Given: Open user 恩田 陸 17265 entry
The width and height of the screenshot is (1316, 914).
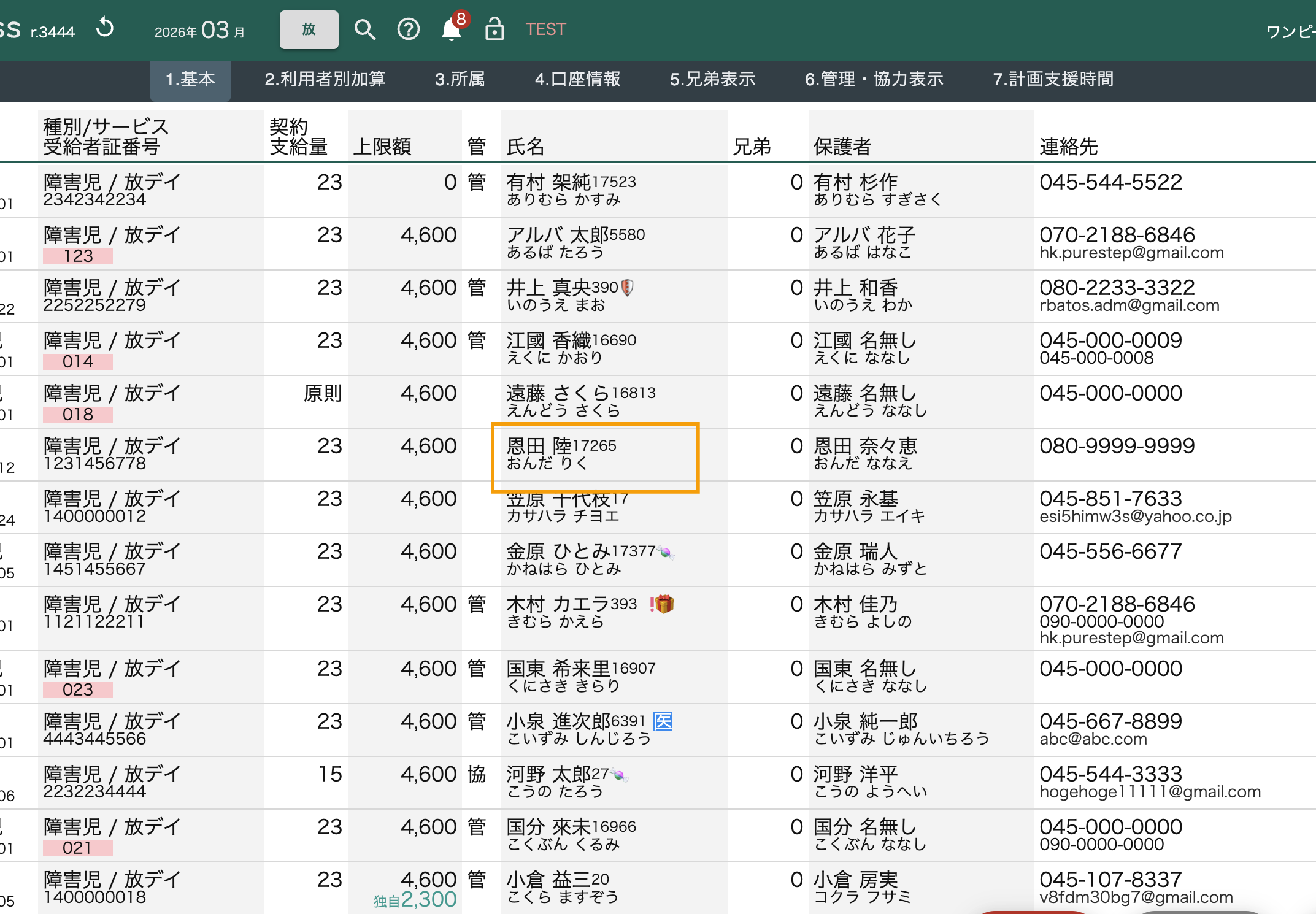Looking at the screenshot, I should tap(561, 453).
